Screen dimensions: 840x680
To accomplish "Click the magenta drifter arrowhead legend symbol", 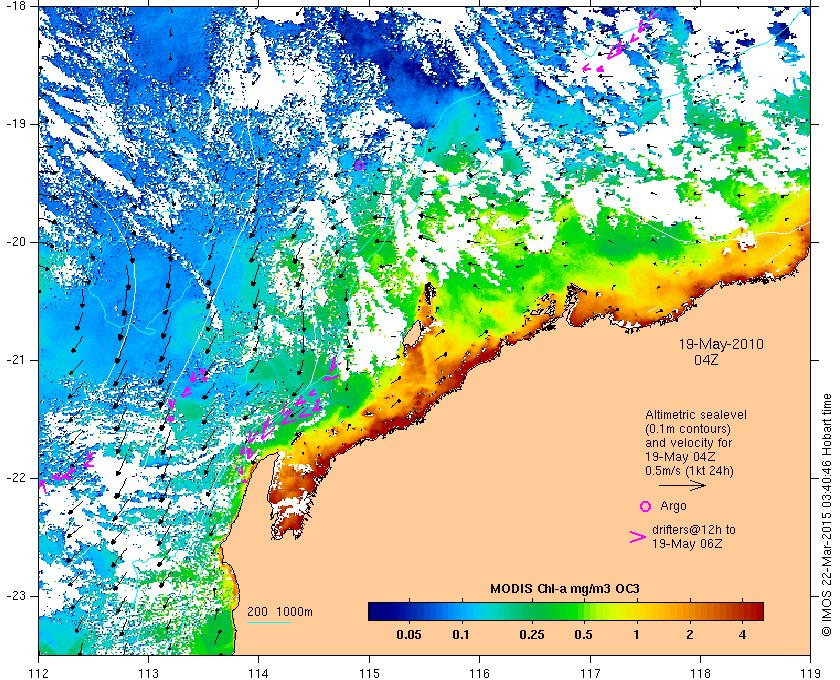I will click(638, 537).
